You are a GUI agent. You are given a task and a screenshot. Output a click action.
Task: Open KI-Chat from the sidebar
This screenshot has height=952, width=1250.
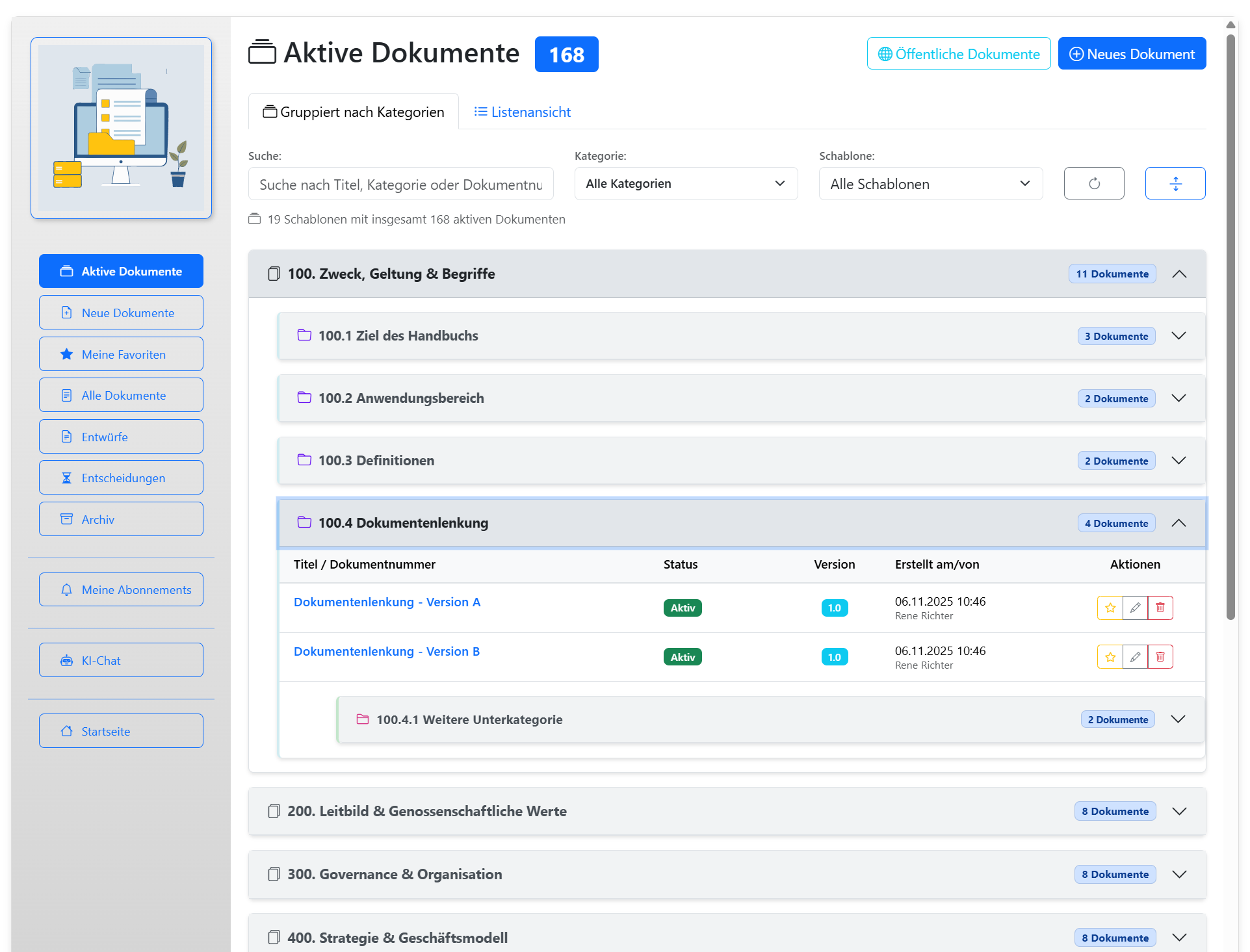(121, 660)
